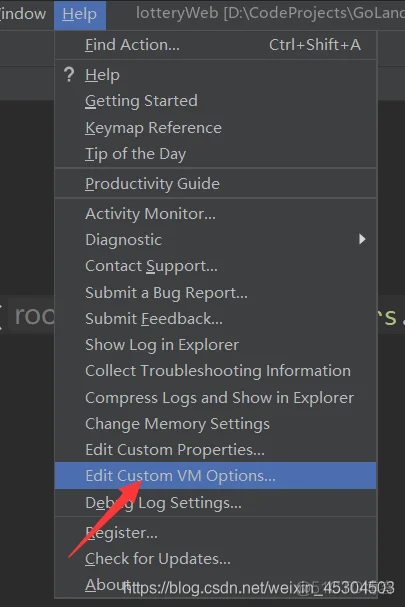Open Getting Started from Help menu
This screenshot has width=405, height=607.
215,101
